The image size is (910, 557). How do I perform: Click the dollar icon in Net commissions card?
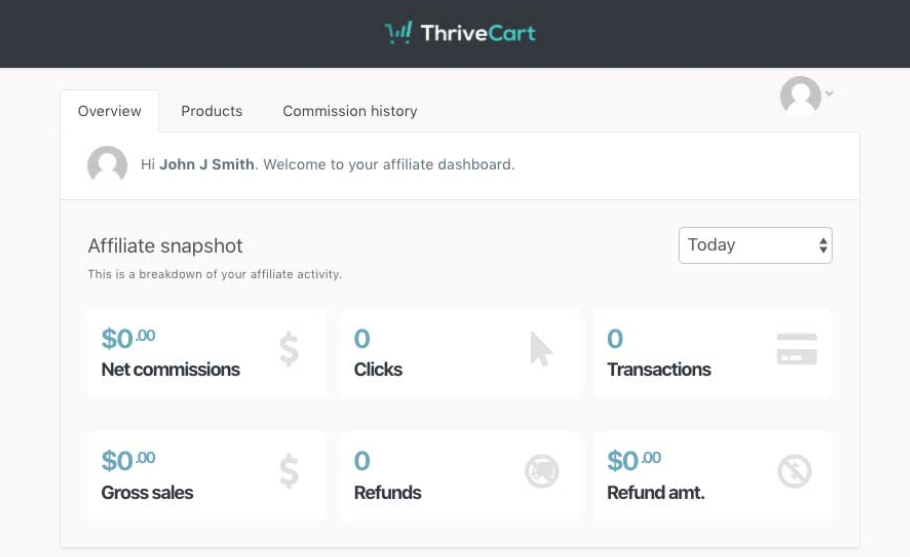(x=289, y=349)
